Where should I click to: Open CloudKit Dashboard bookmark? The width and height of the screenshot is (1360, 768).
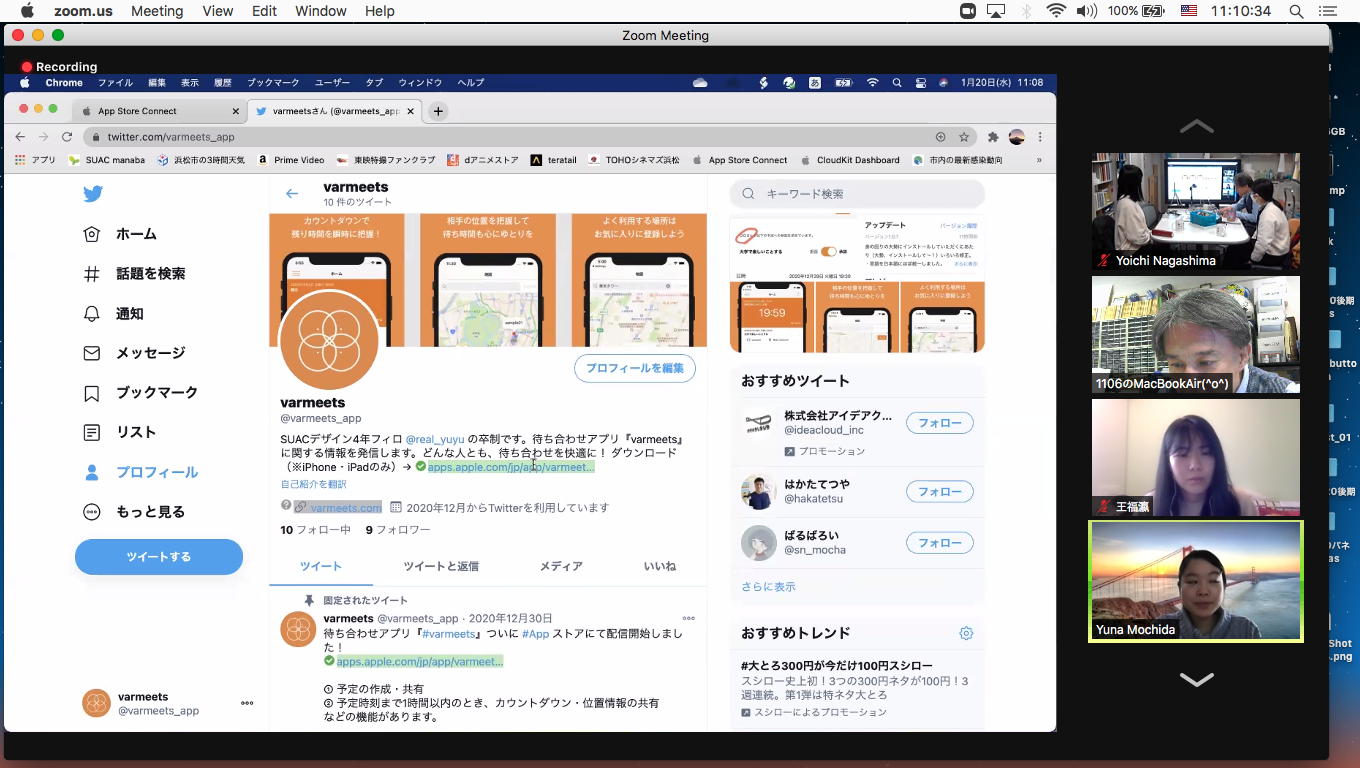pyautogui.click(x=850, y=160)
